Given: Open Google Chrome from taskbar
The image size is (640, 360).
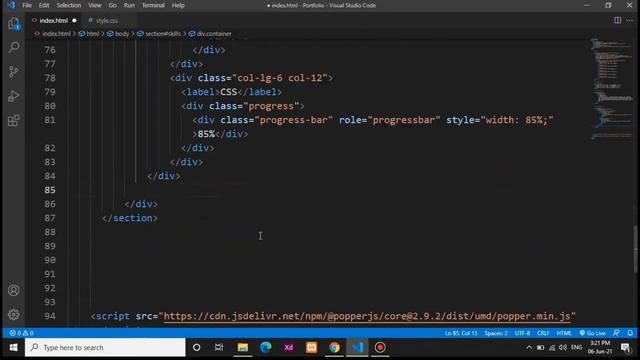Looking at the screenshot, I should (x=334, y=347).
